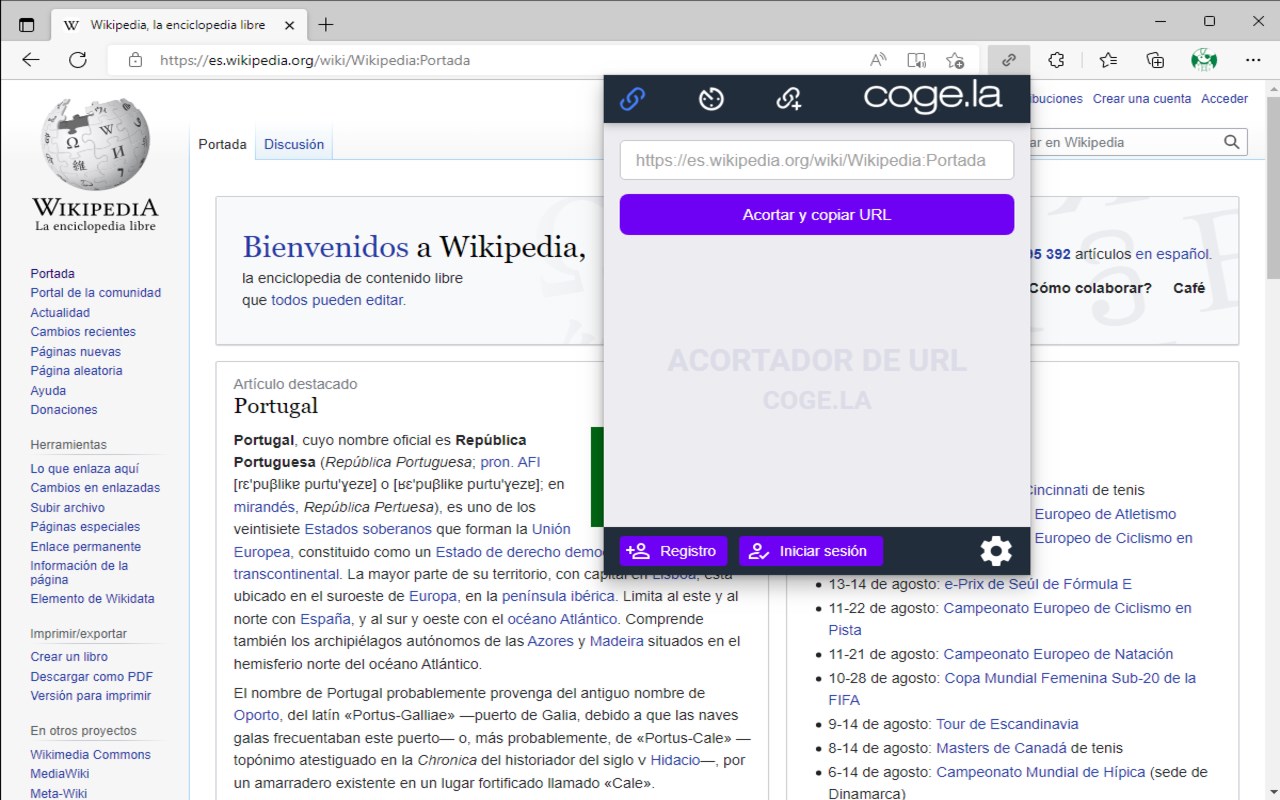Open Versión para imprimir link
This screenshot has width=1280, height=800.
pos(91,696)
